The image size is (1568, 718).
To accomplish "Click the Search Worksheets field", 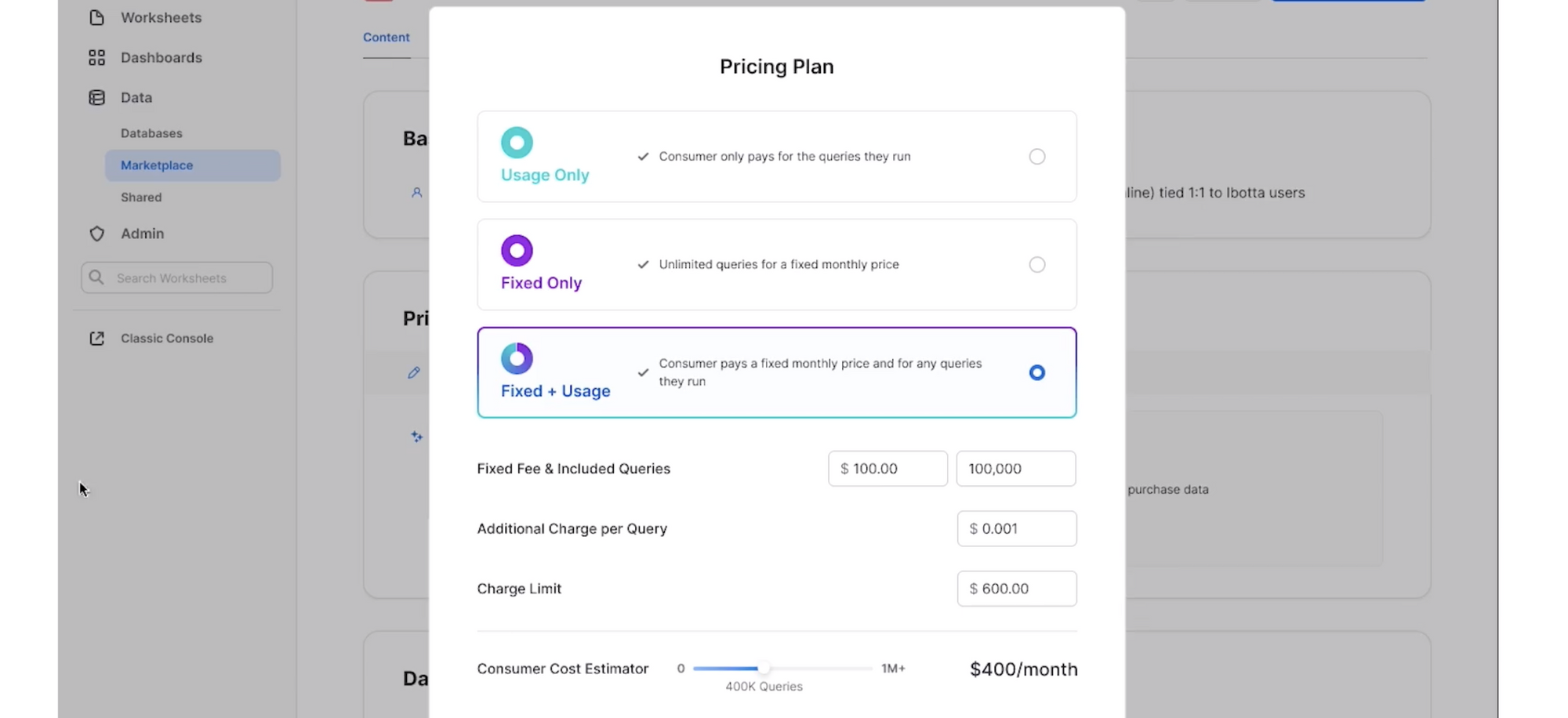I will point(177,278).
